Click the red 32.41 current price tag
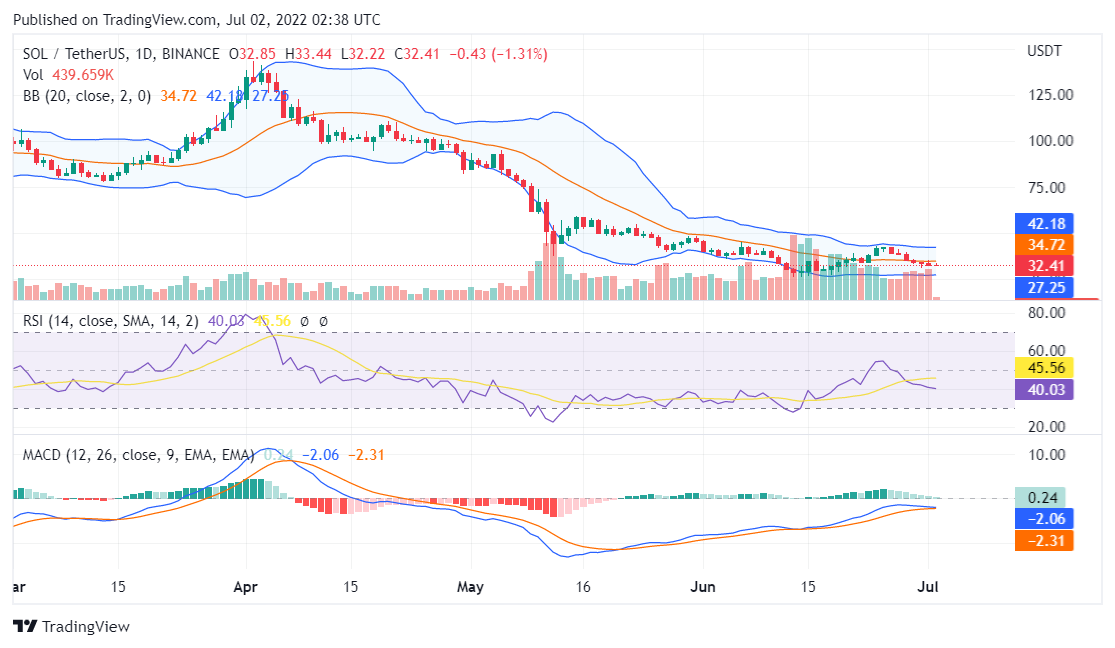The width and height of the screenshot is (1115, 648). 1043,266
